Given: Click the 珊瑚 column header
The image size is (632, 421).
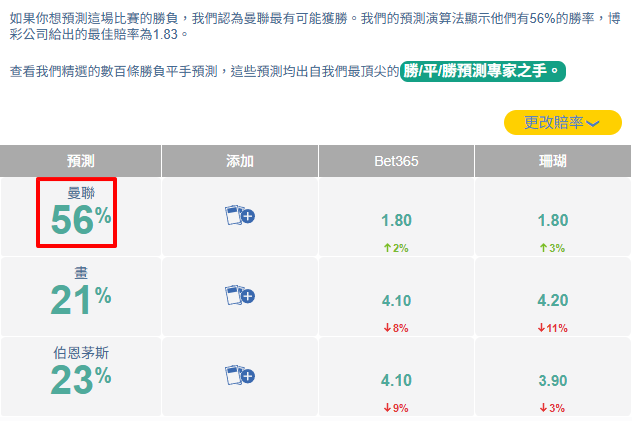Looking at the screenshot, I should (x=553, y=161).
